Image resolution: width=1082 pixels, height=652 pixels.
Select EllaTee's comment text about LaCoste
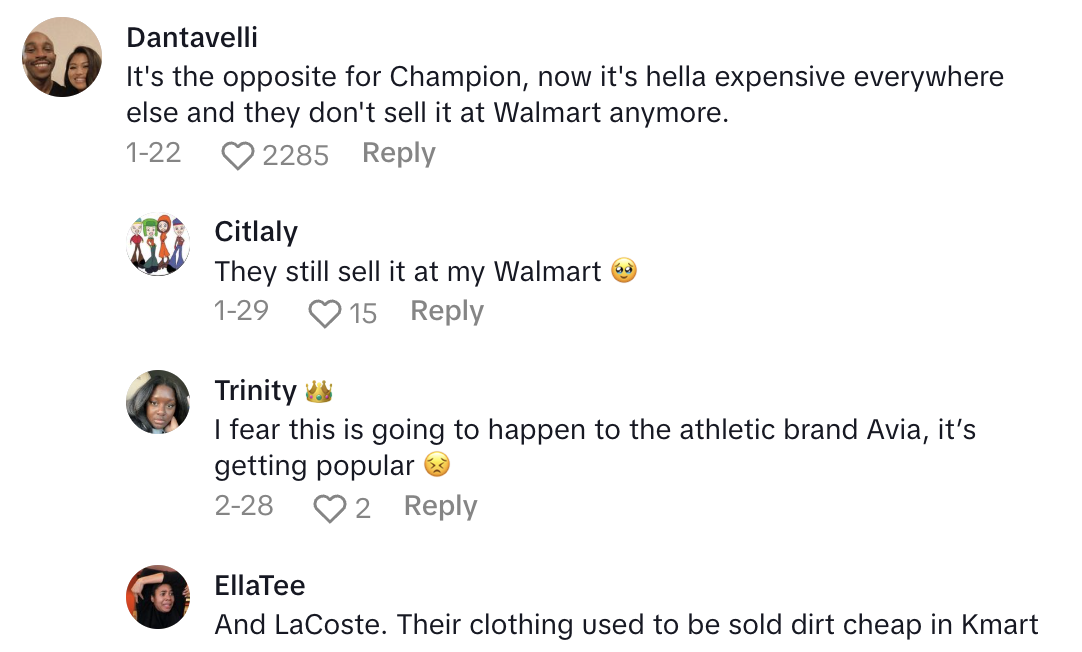point(626,626)
